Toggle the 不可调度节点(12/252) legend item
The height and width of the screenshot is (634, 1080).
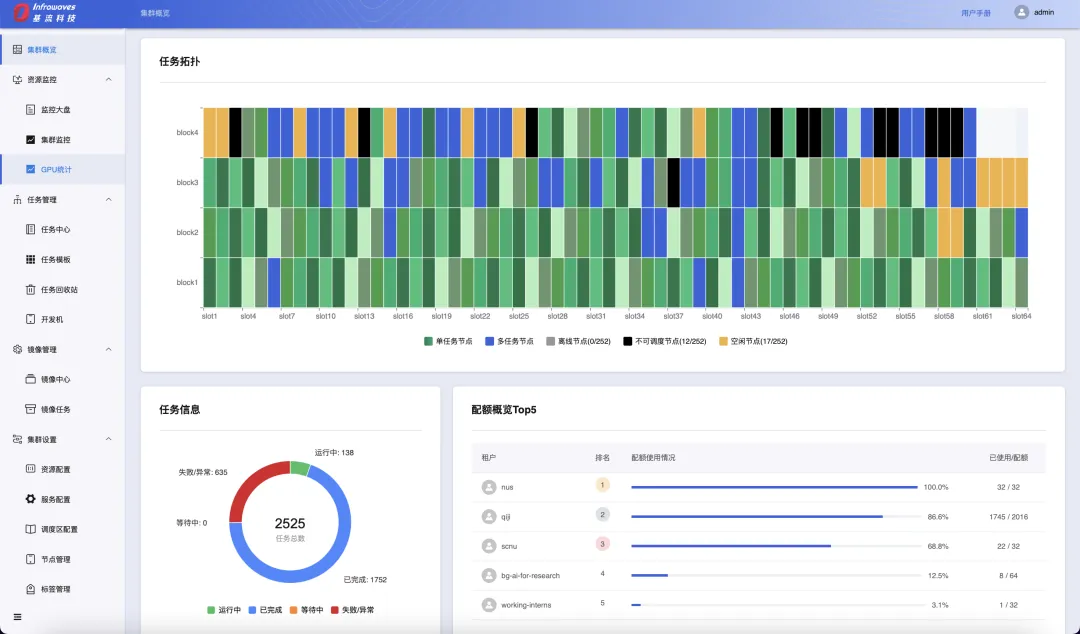[665, 341]
